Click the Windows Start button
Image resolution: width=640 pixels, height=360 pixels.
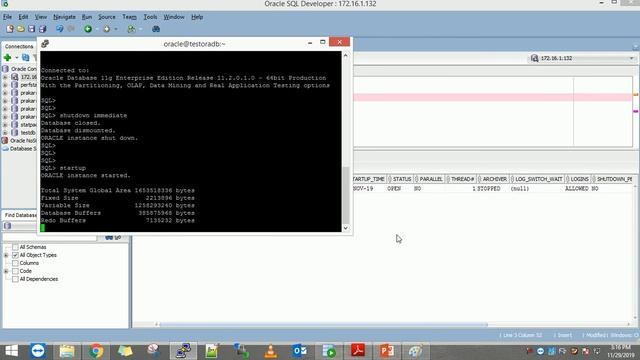pyautogui.click(x=11, y=351)
